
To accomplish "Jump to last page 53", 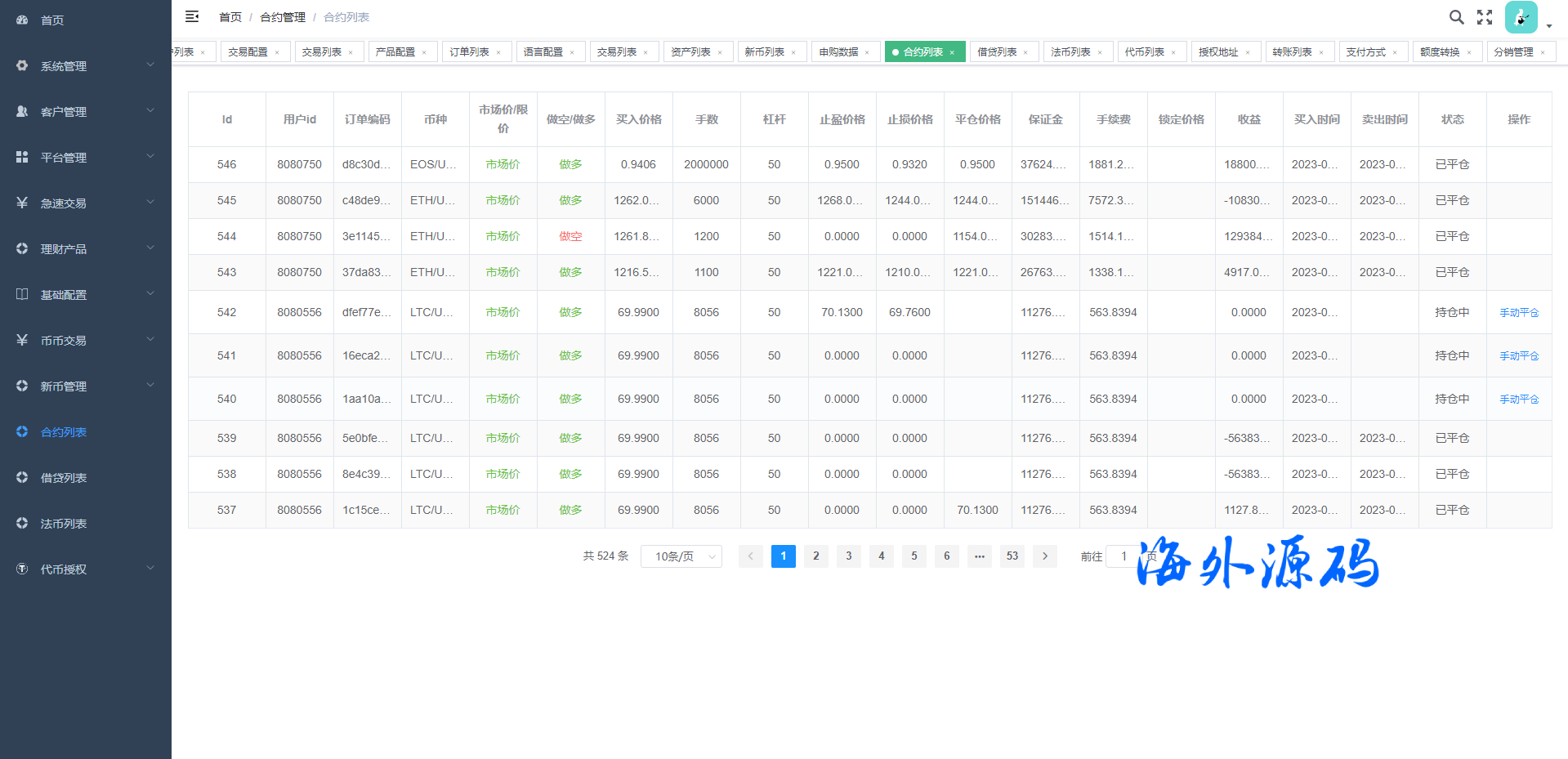I will tap(1012, 556).
